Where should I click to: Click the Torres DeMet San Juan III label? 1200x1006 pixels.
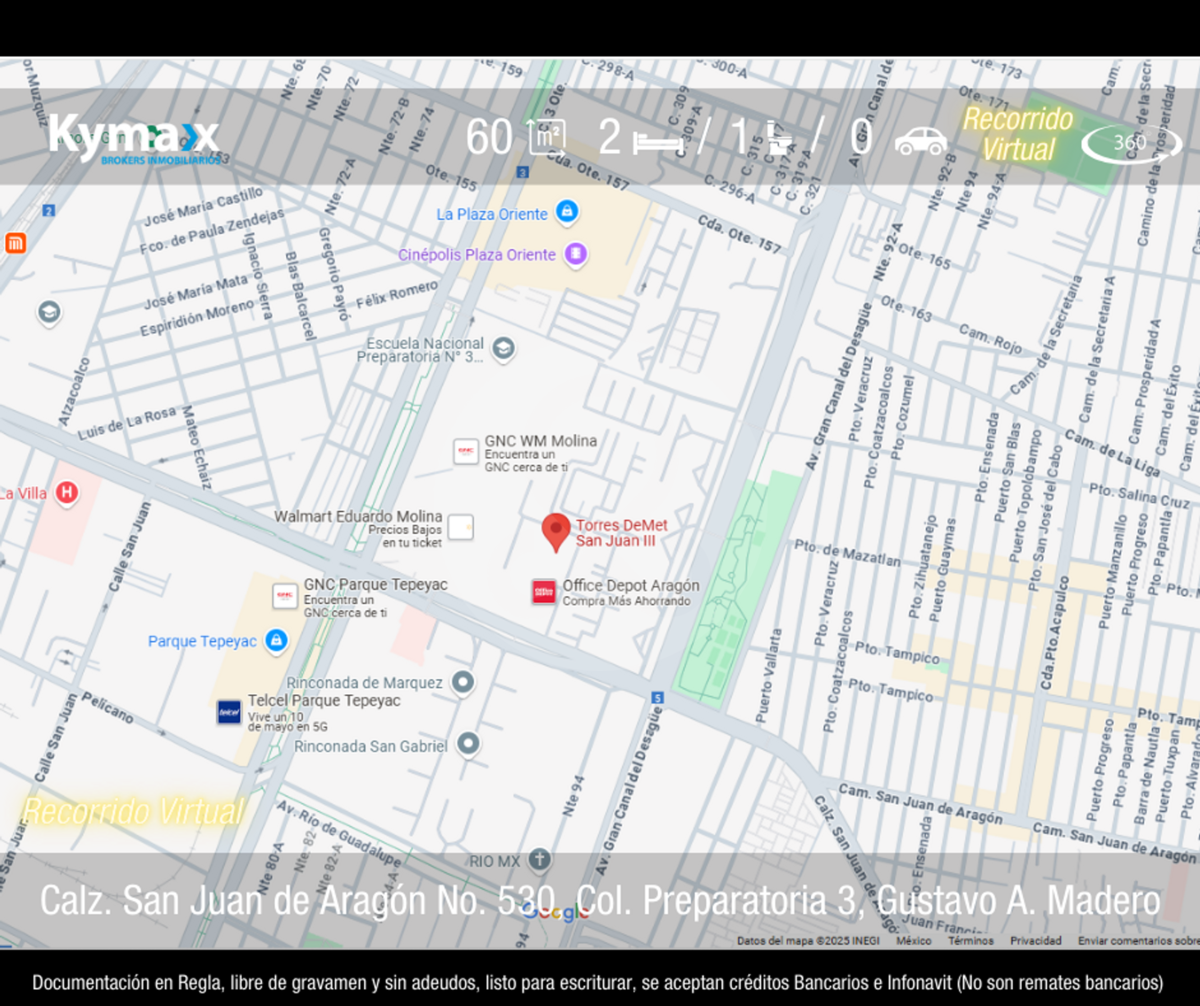pos(621,533)
